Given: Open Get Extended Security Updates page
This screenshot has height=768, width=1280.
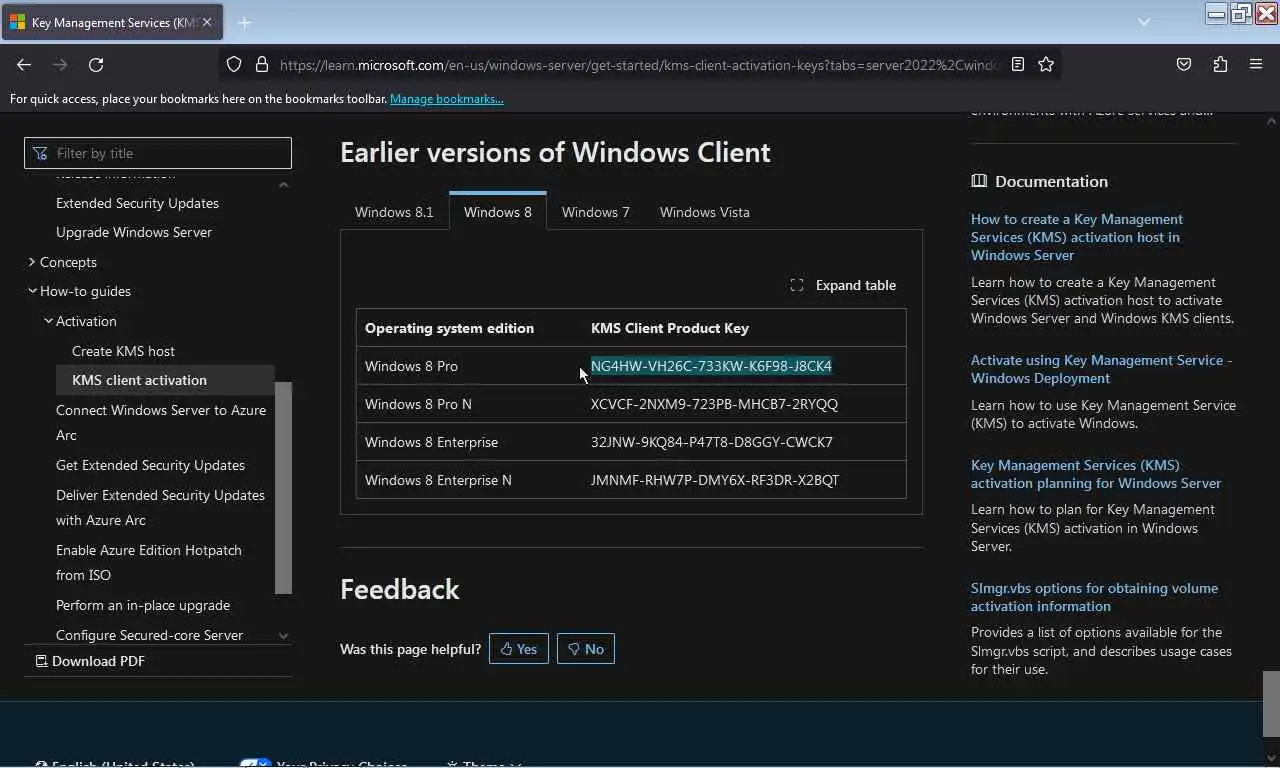Looking at the screenshot, I should (x=150, y=465).
